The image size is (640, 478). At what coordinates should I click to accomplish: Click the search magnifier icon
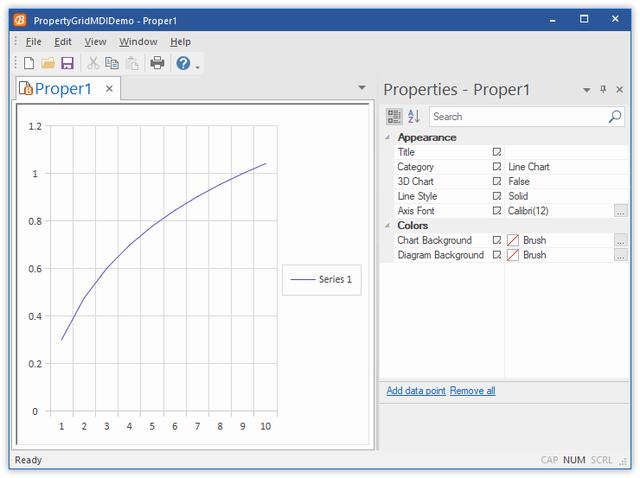[x=615, y=117]
